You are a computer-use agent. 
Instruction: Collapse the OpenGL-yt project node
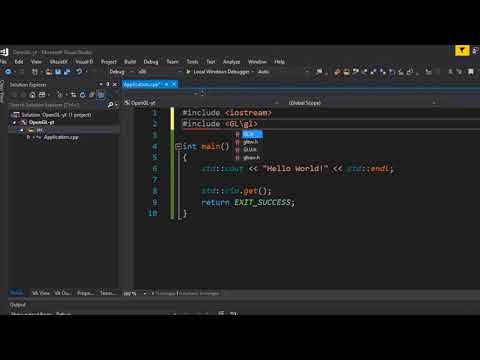tap(14, 123)
